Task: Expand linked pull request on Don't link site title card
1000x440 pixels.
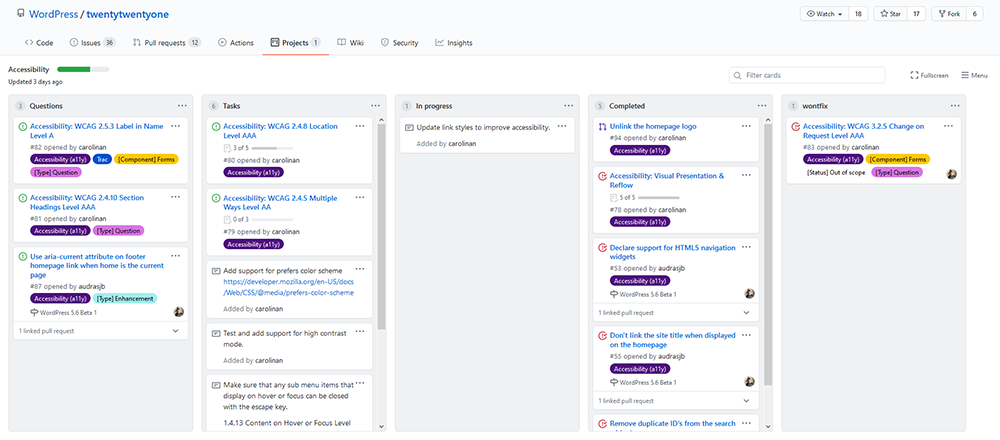Action: tap(746, 401)
